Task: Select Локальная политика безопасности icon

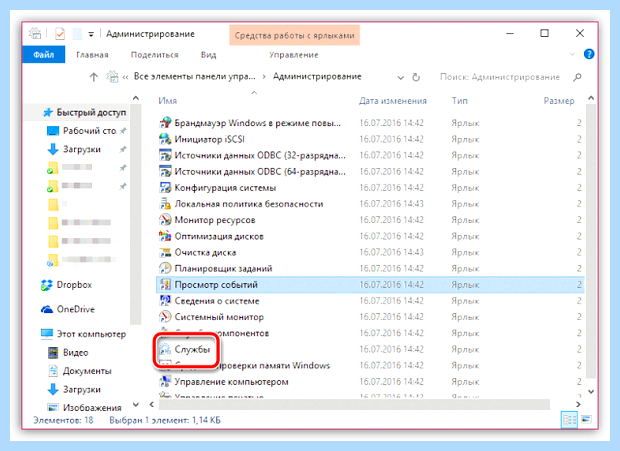Action: (x=165, y=204)
